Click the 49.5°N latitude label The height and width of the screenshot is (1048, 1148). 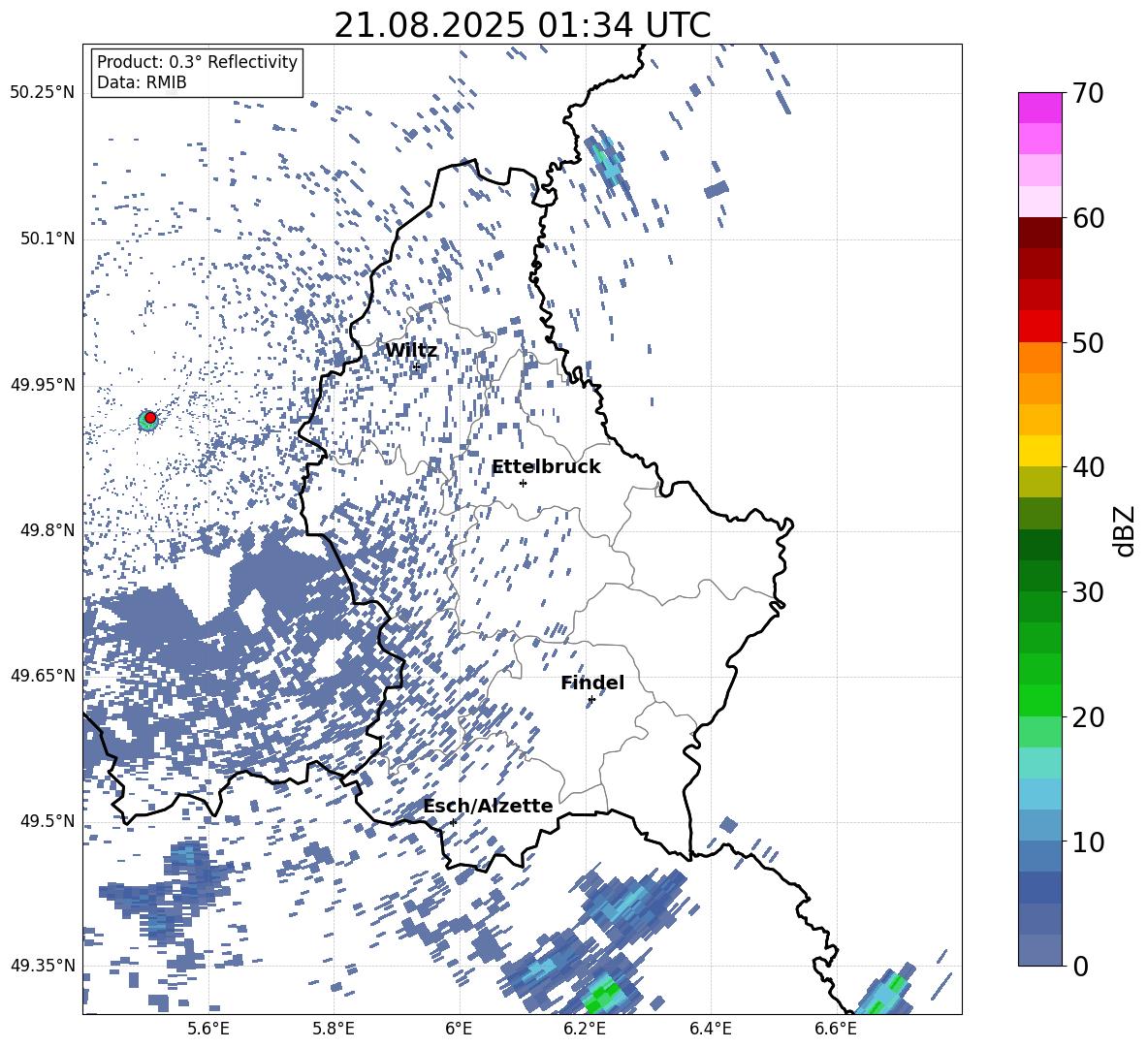pos(48,821)
